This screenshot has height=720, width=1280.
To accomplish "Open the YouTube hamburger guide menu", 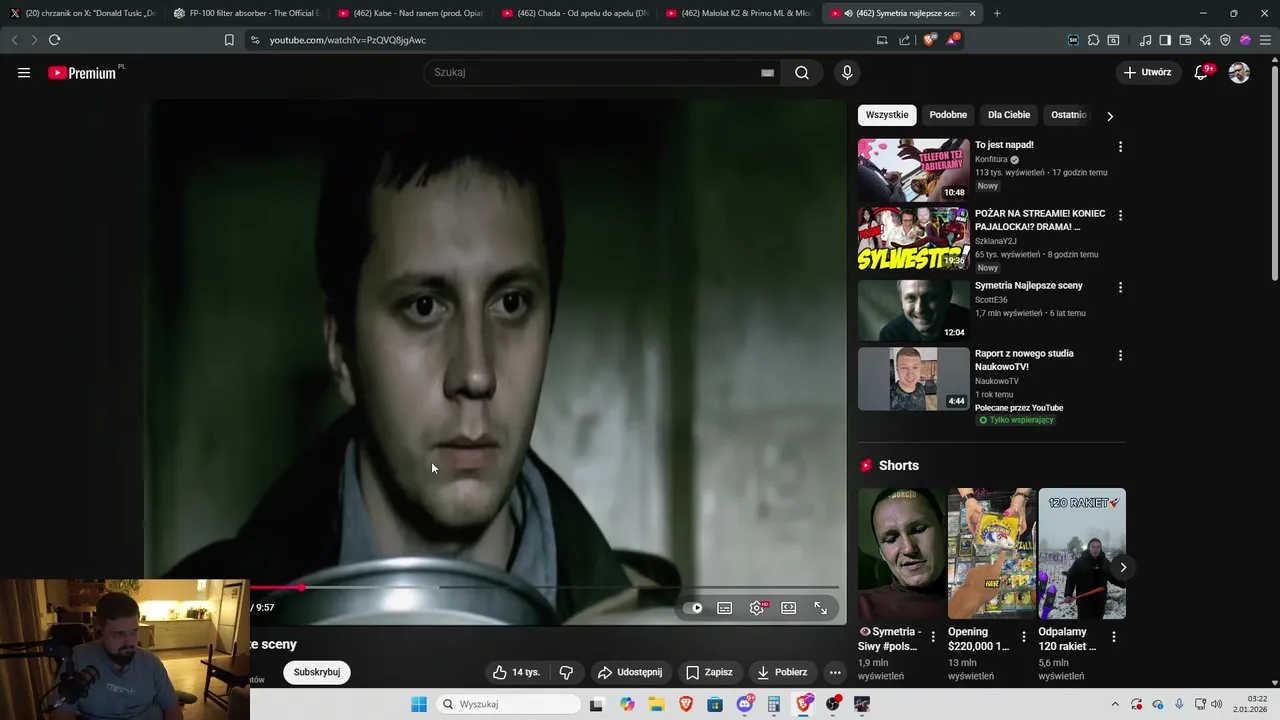I will point(24,72).
